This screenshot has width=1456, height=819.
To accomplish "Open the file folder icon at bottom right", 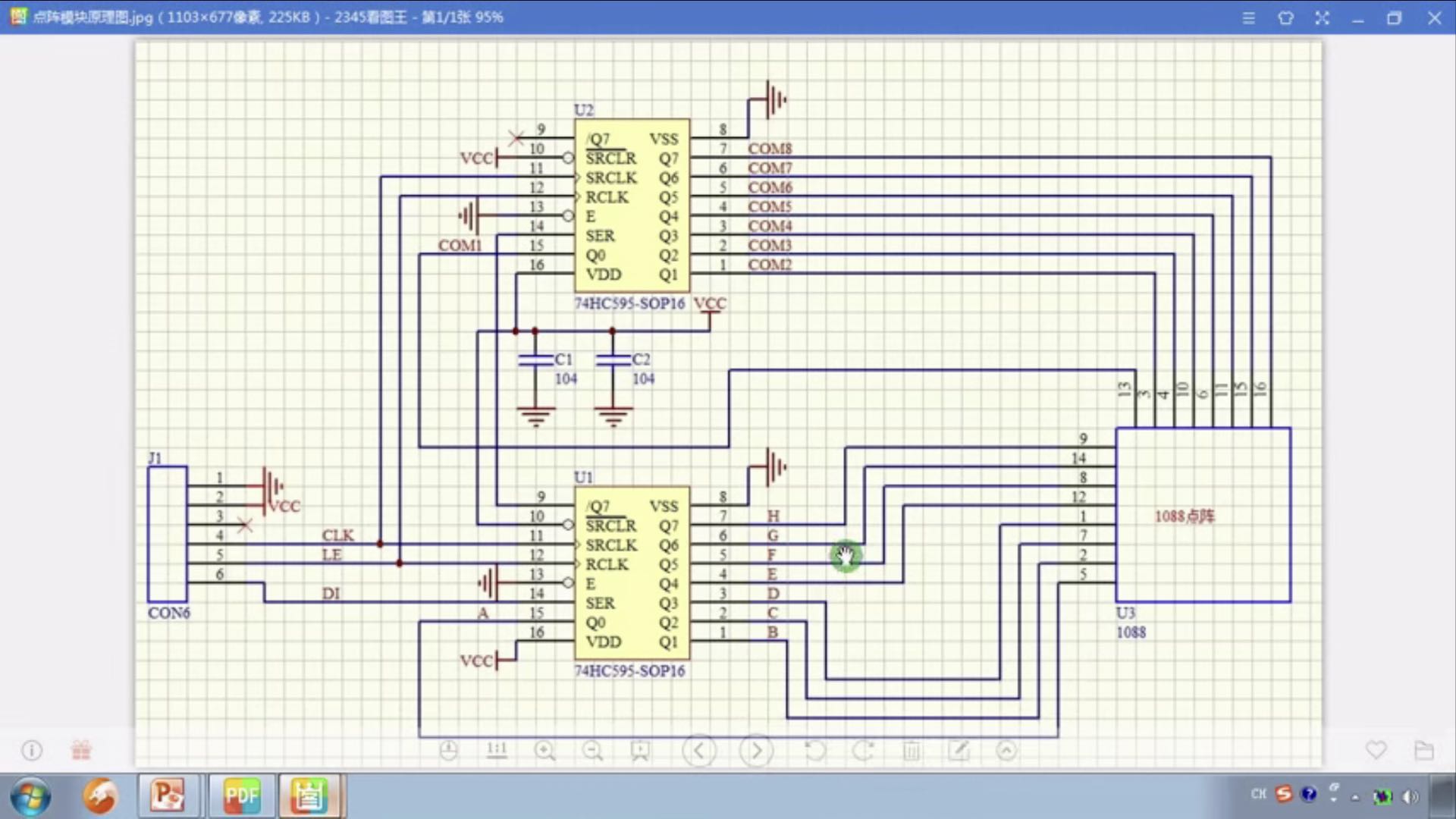I will tap(1424, 751).
